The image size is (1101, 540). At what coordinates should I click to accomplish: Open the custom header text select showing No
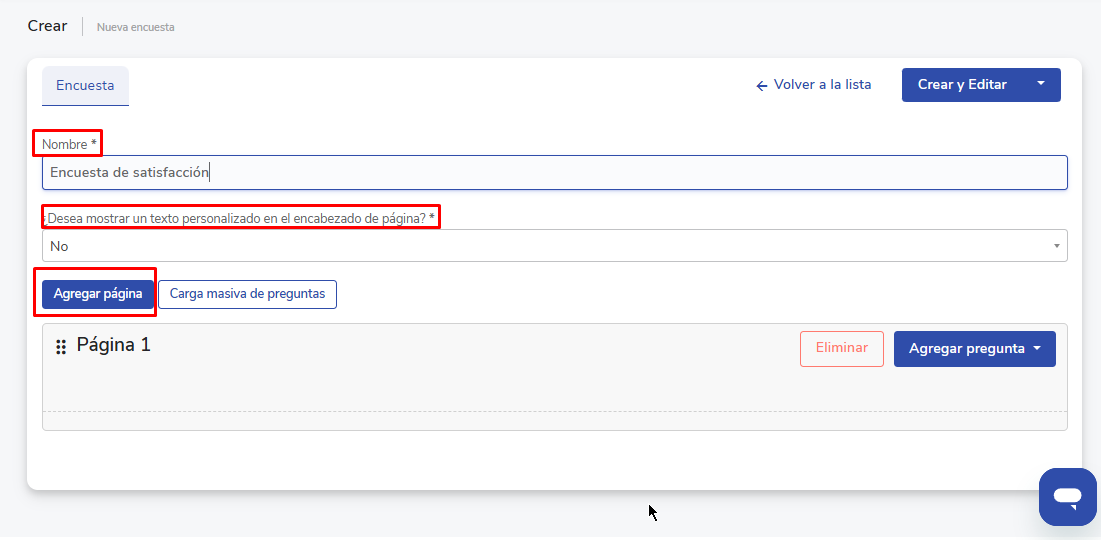click(x=554, y=246)
